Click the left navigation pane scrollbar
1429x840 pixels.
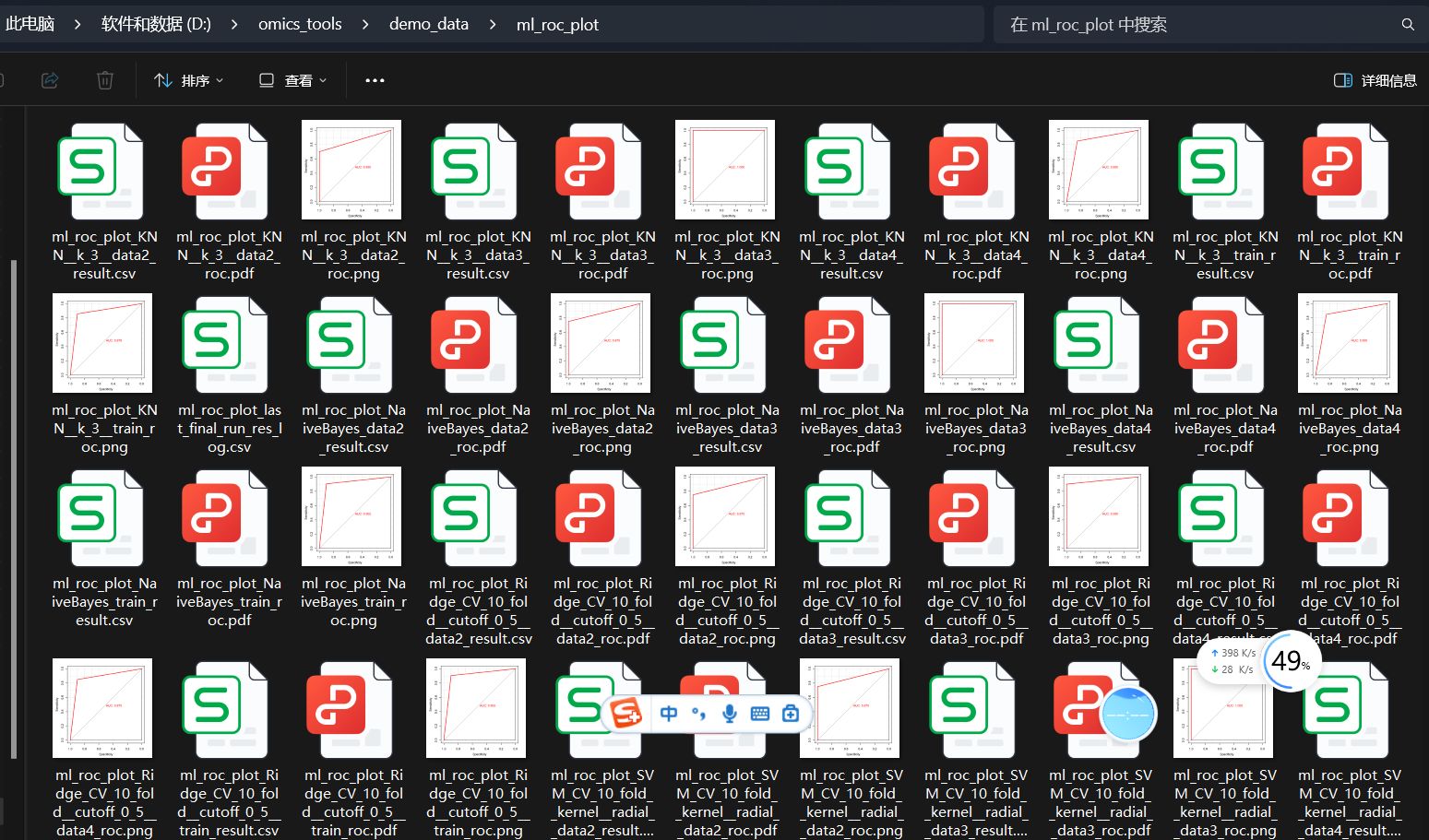pos(14,507)
